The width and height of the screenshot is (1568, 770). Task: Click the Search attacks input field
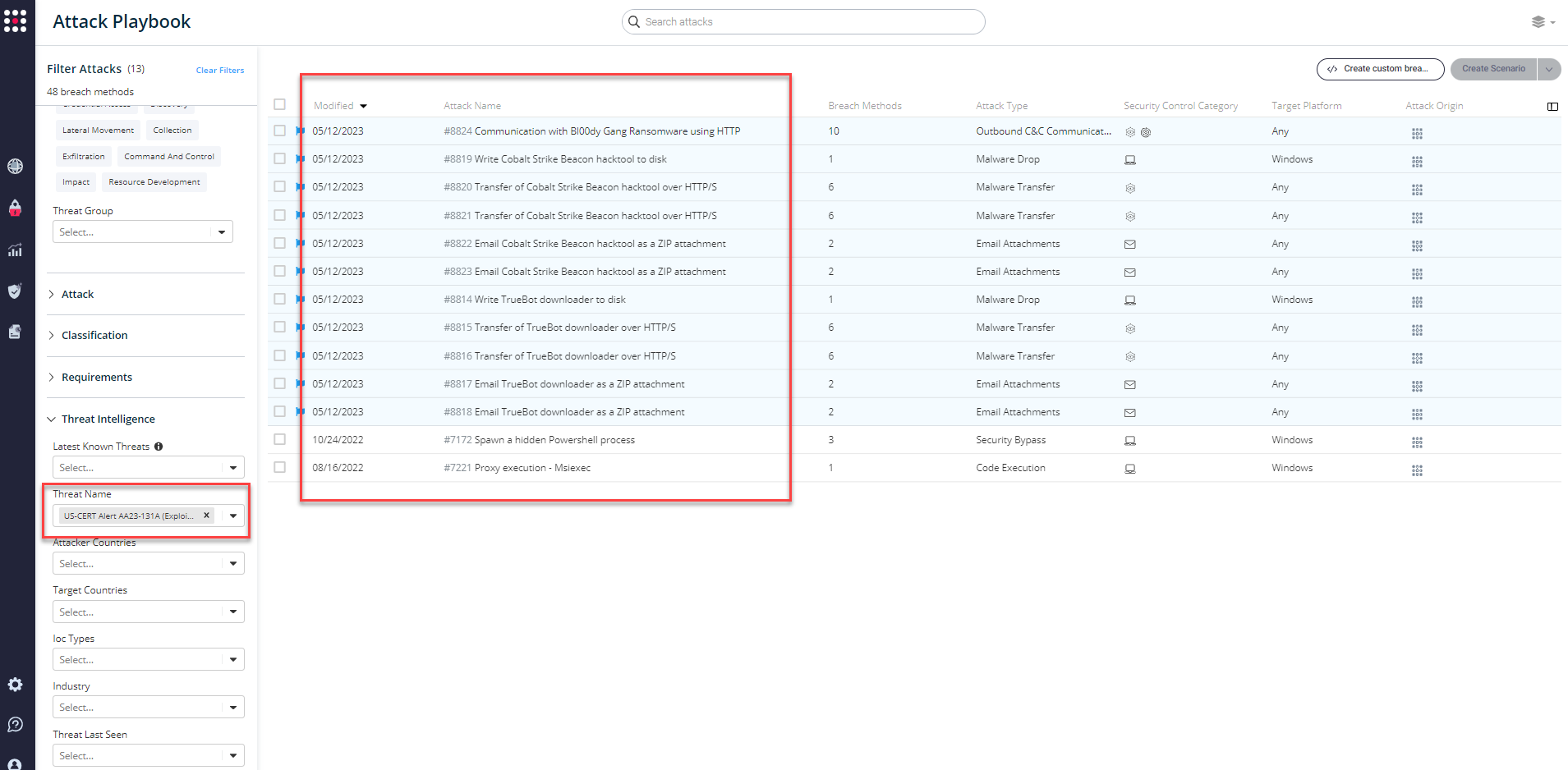click(x=802, y=21)
